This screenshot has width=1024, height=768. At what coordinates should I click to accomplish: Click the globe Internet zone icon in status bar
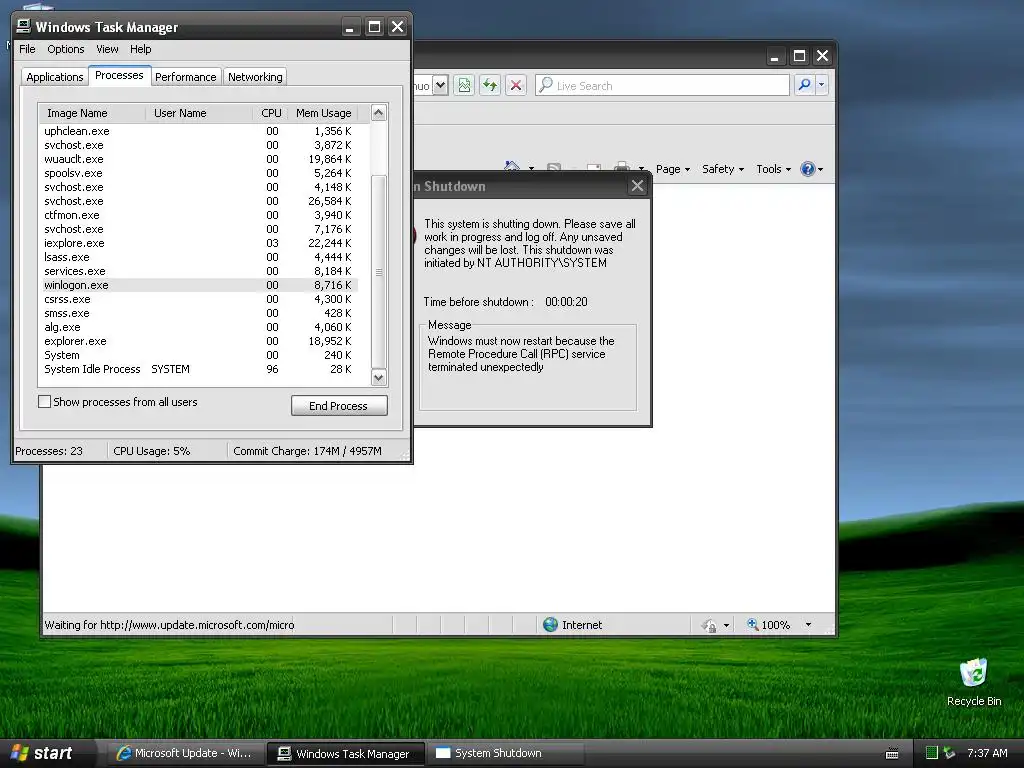551,625
